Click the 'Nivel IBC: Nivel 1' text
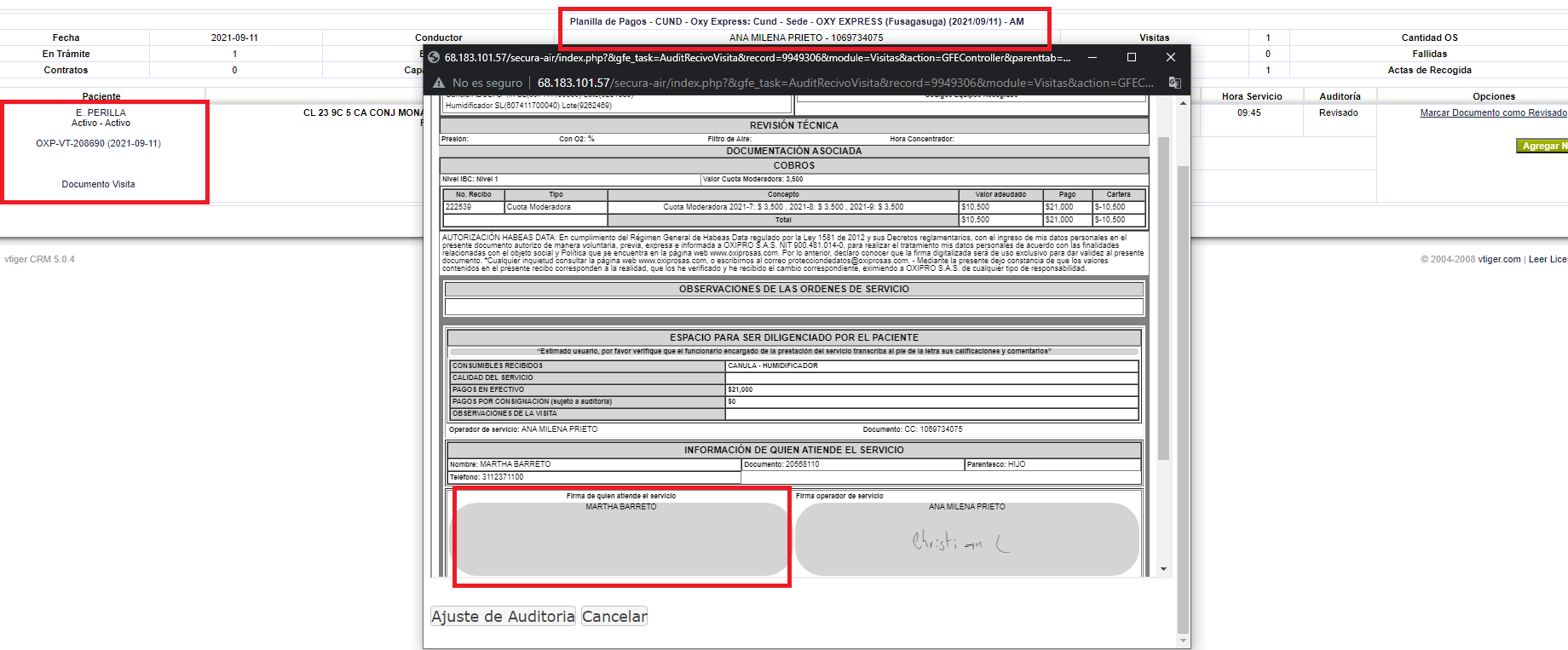 [x=470, y=179]
